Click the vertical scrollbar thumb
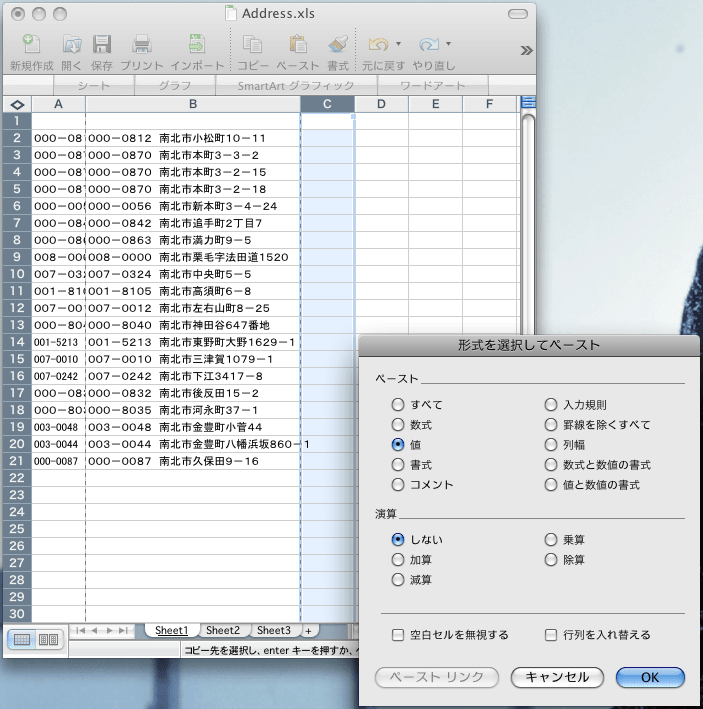This screenshot has height=709, width=703. click(x=528, y=226)
